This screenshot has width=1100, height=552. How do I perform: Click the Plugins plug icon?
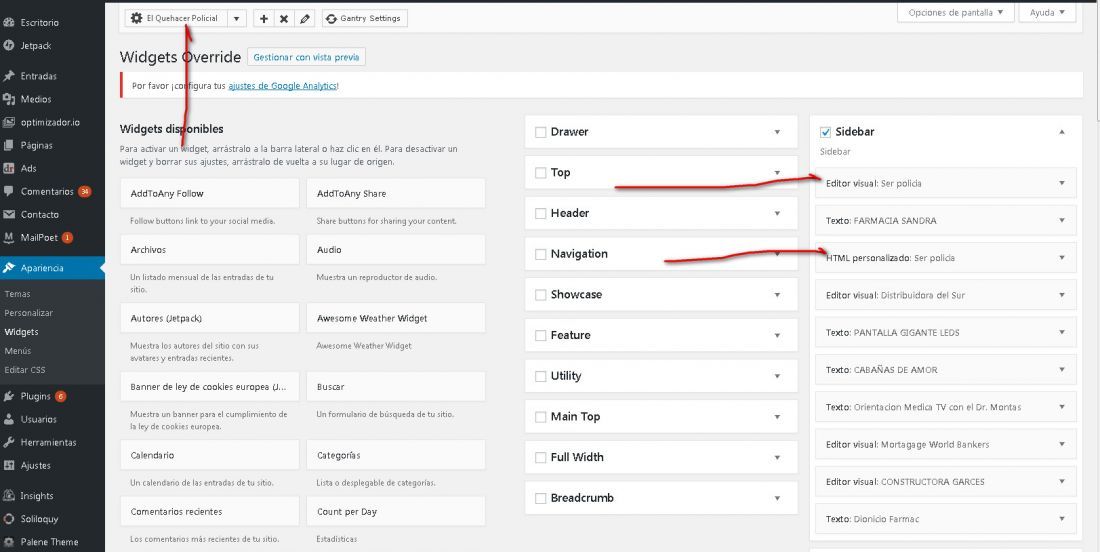(9, 396)
